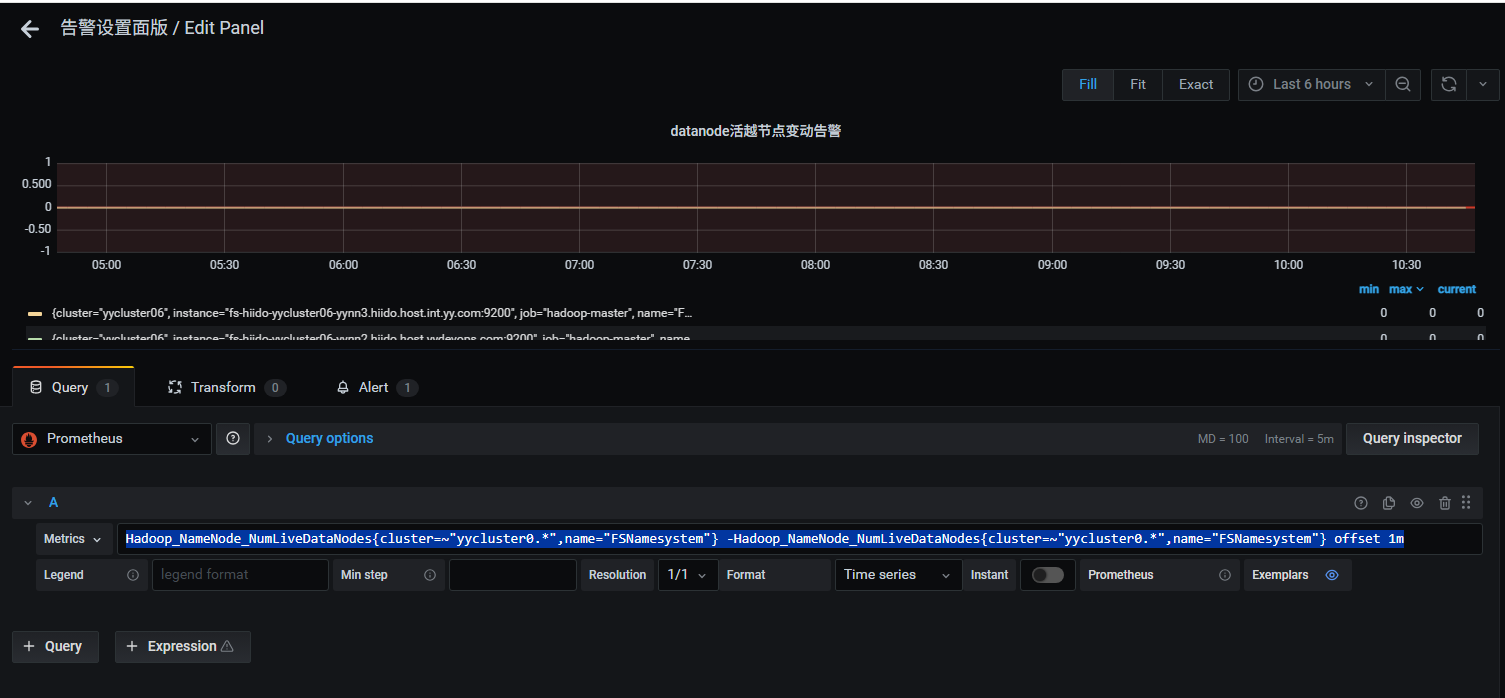Switch to the Transform tab

pos(223,387)
